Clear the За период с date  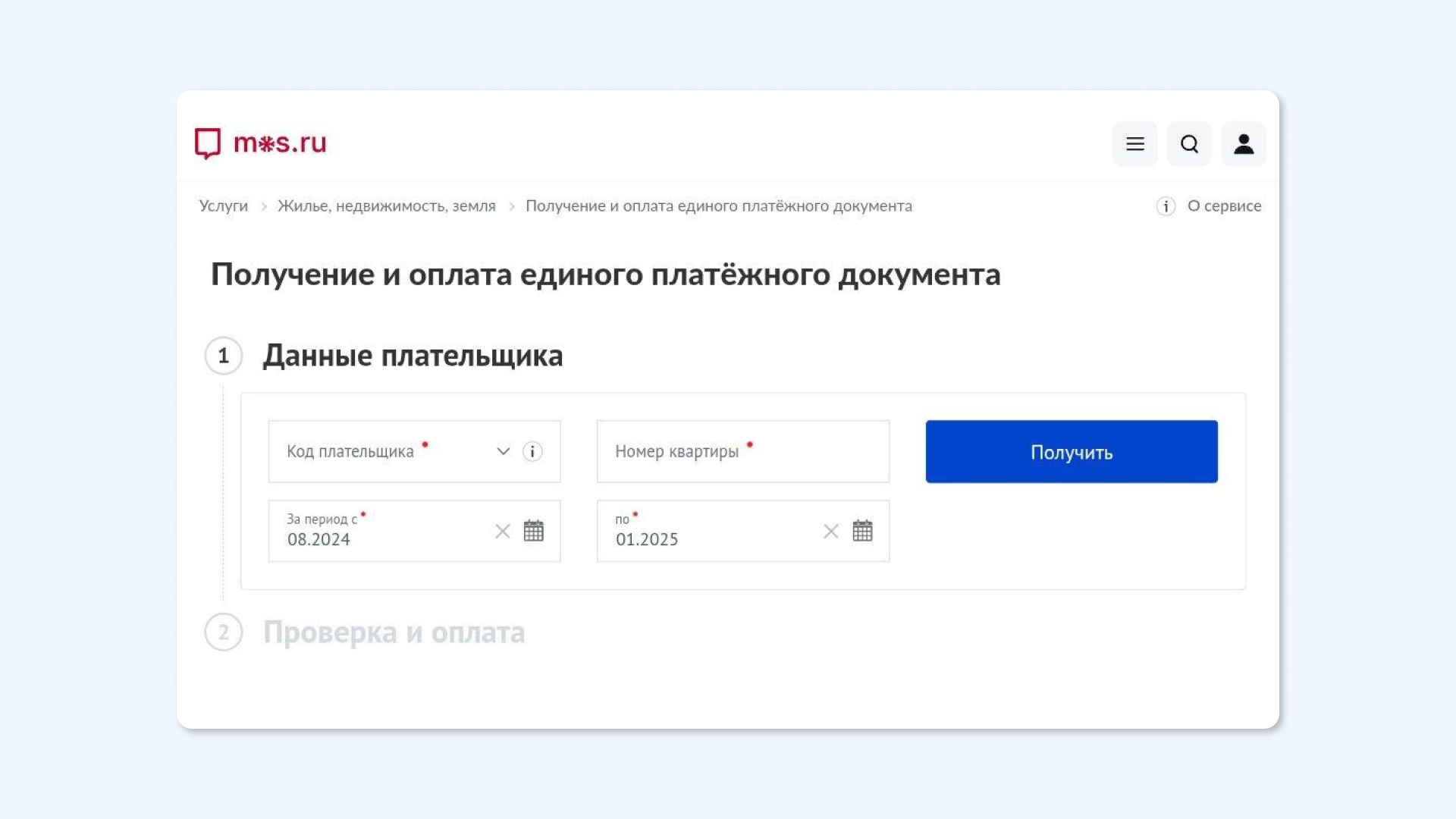click(x=503, y=532)
